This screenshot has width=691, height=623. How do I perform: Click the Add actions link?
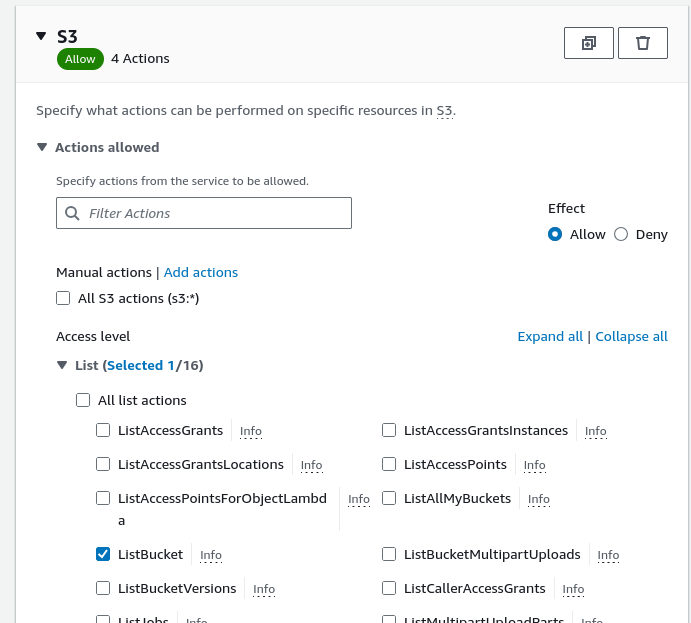pos(201,272)
